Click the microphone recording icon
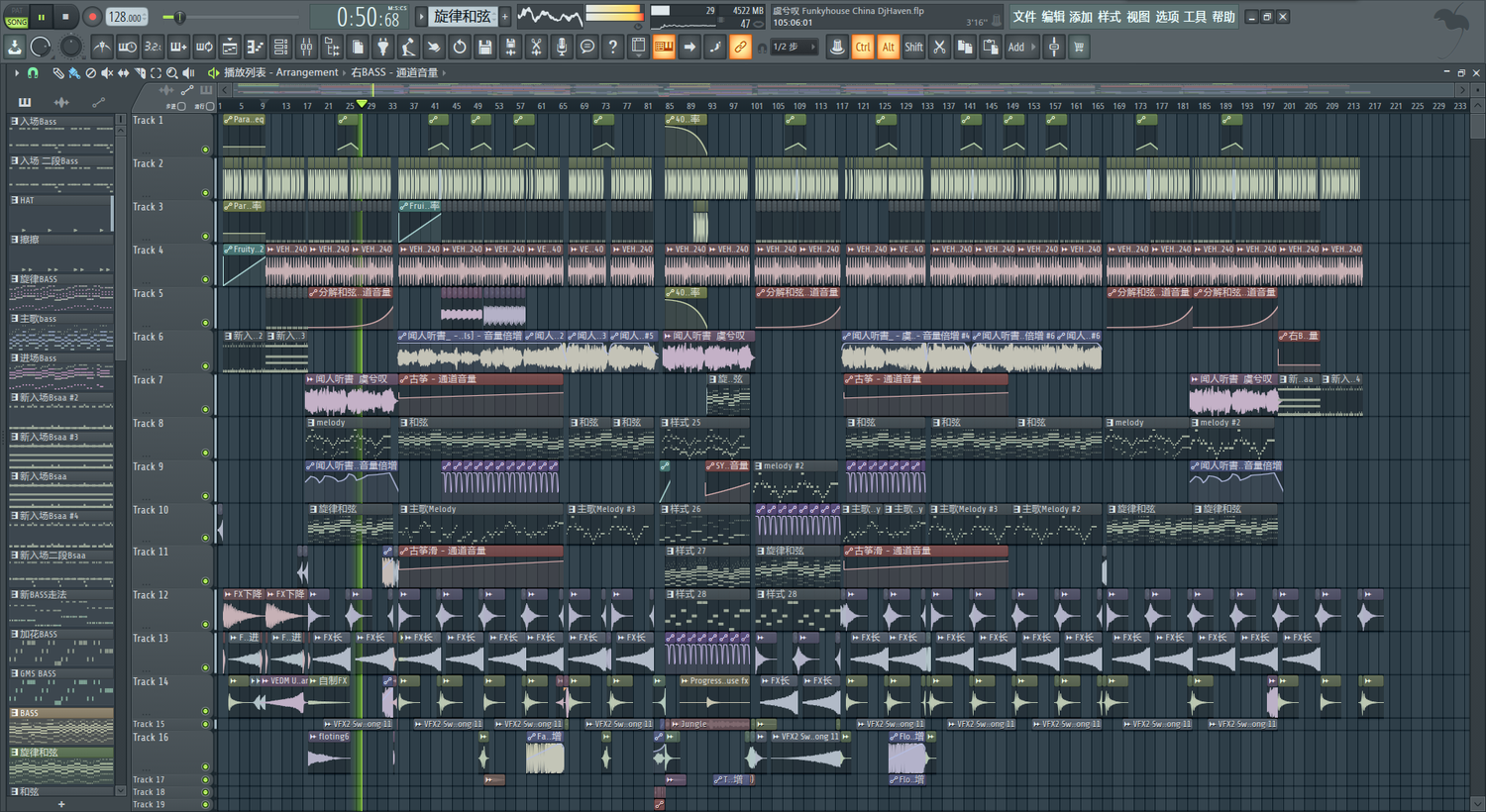The image size is (1486, 812). [562, 47]
